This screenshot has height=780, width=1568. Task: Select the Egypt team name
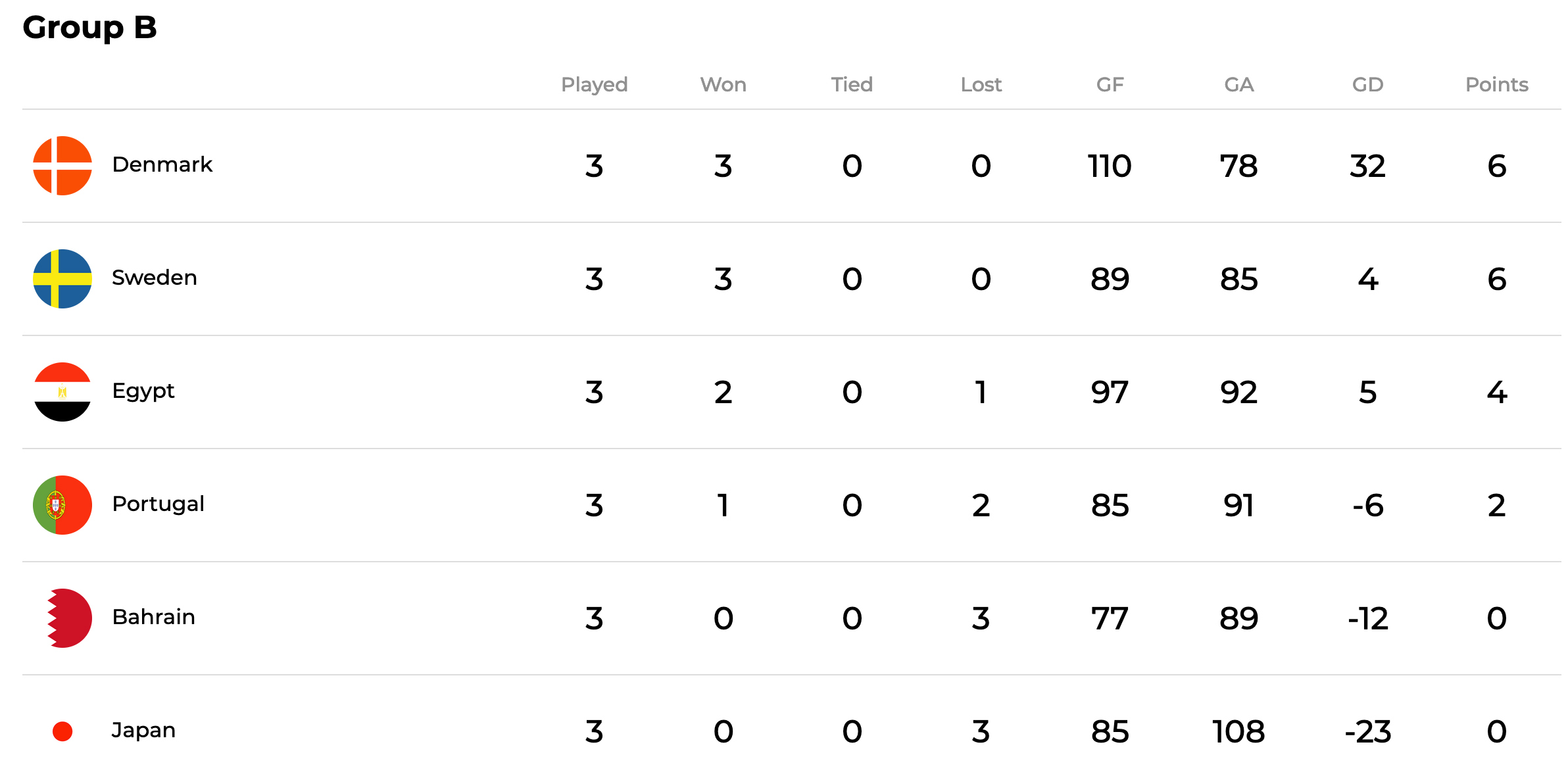click(143, 392)
